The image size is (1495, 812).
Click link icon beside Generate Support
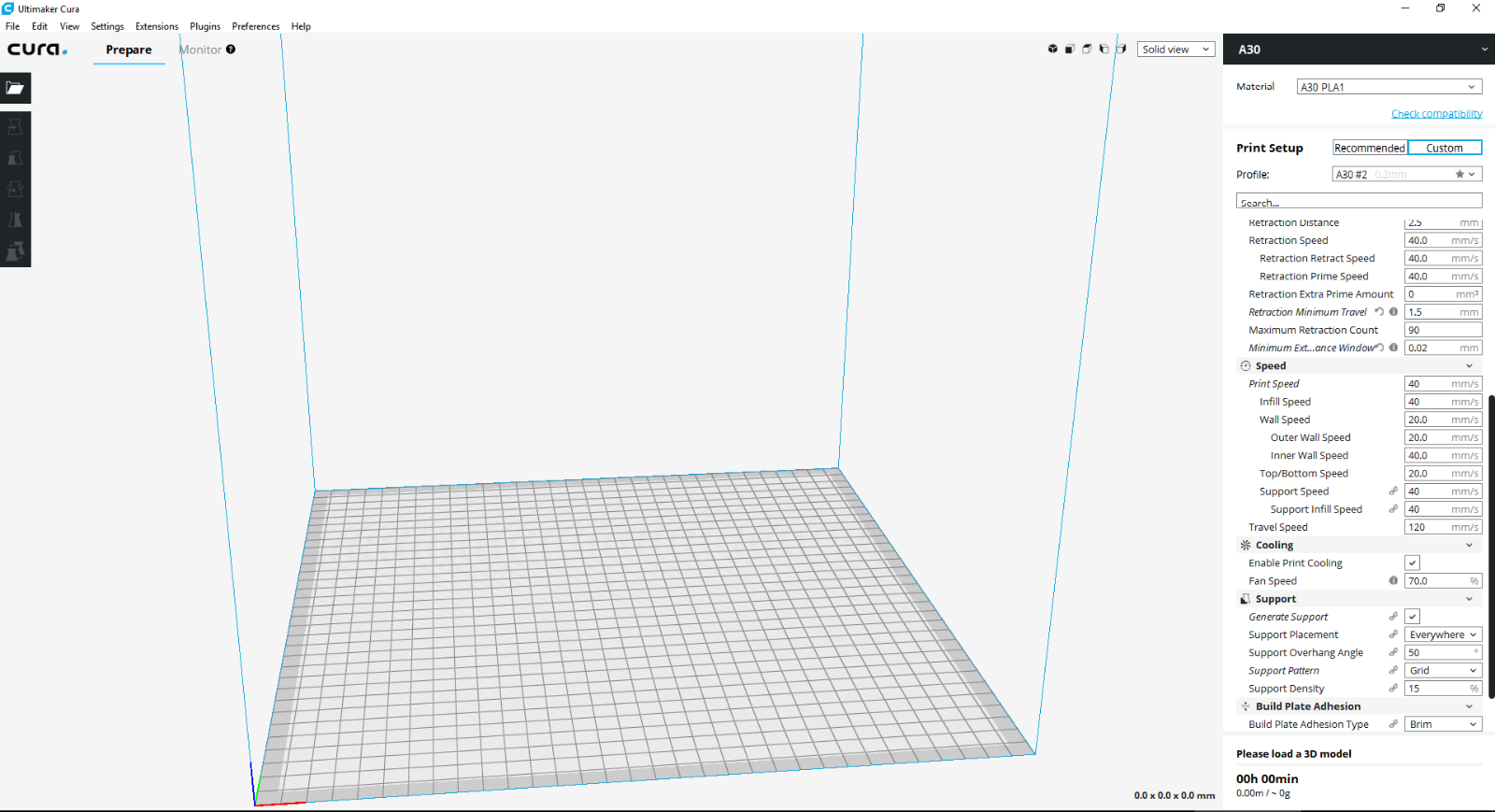coord(1393,617)
